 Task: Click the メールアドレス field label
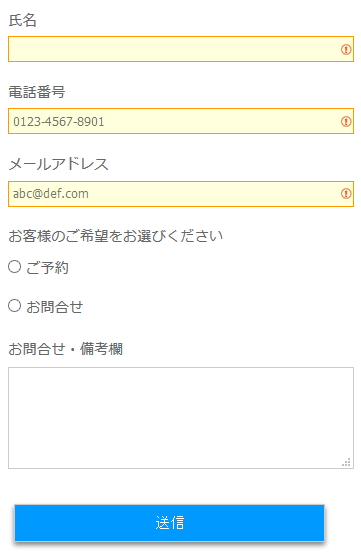click(x=58, y=164)
